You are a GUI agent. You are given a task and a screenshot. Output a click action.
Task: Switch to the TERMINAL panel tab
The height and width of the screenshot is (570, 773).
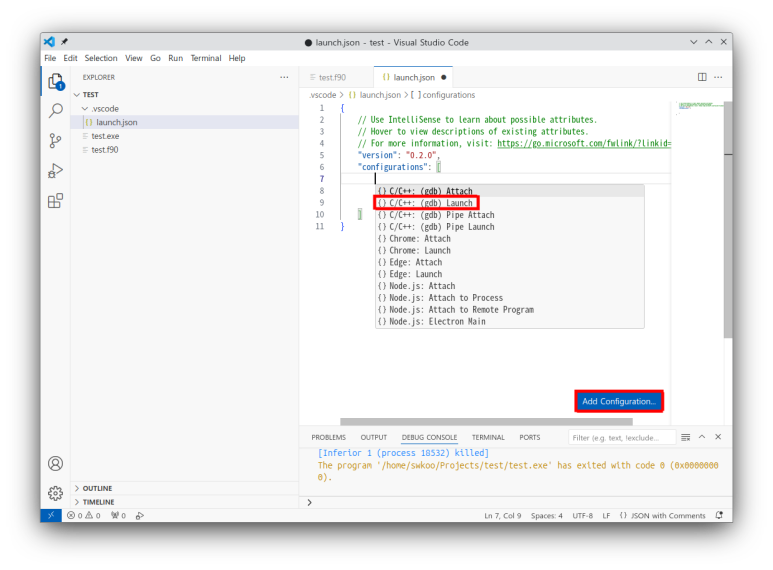[x=488, y=437]
